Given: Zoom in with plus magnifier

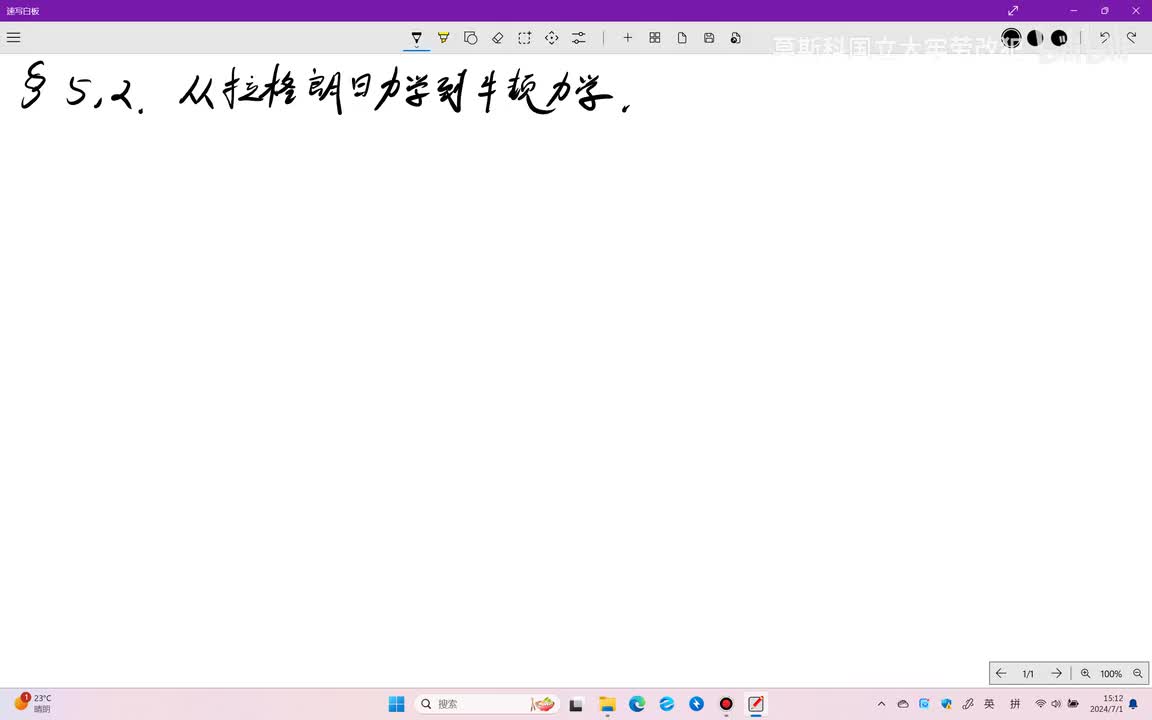Looking at the screenshot, I should [1085, 673].
